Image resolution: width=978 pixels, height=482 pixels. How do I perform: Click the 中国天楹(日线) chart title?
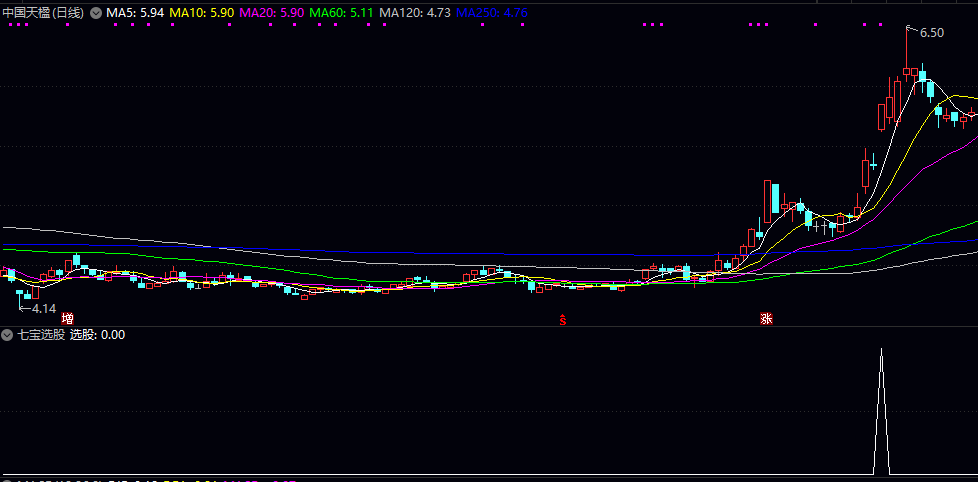(x=44, y=14)
